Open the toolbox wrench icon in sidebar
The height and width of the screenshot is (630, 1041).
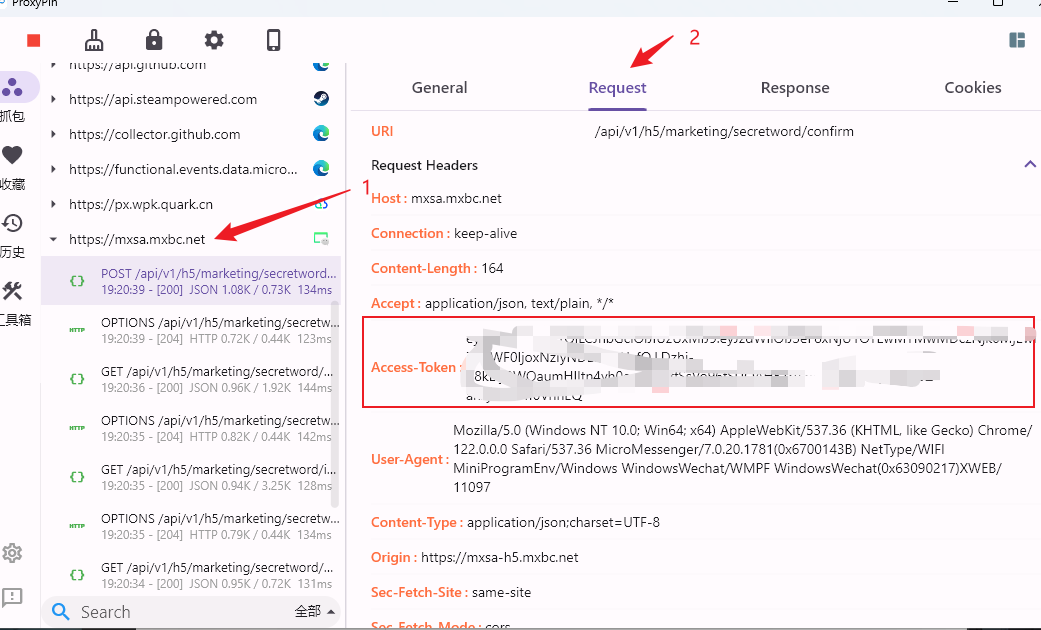(x=12, y=292)
